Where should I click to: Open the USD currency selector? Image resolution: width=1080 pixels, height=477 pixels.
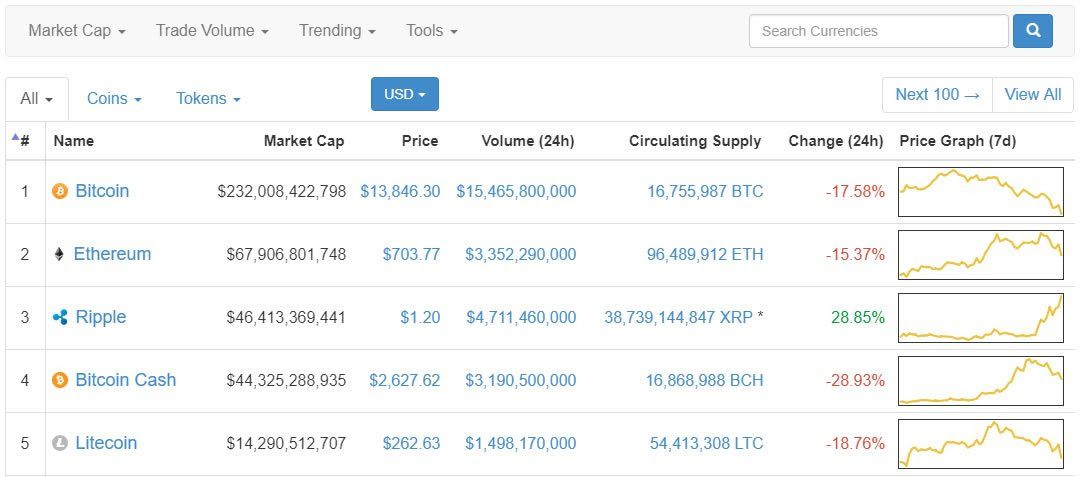[x=405, y=94]
